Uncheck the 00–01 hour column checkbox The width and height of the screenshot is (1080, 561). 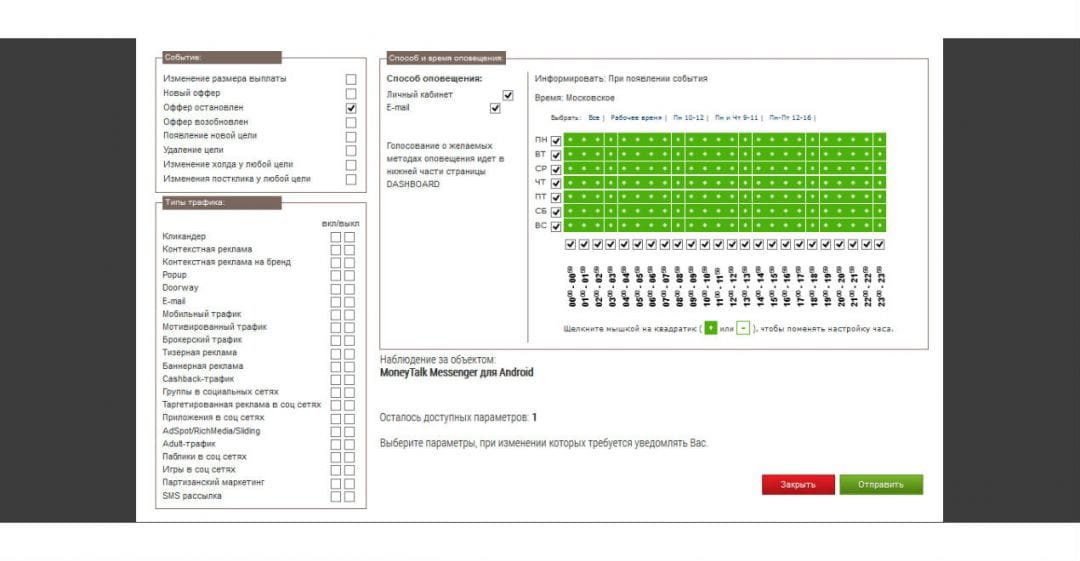[571, 244]
